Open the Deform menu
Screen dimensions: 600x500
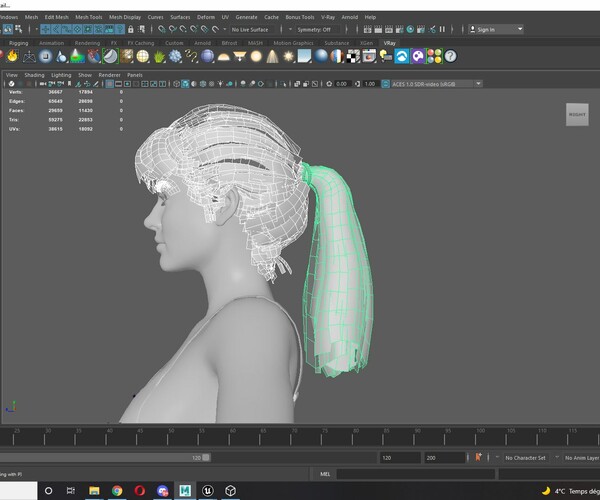(206, 17)
